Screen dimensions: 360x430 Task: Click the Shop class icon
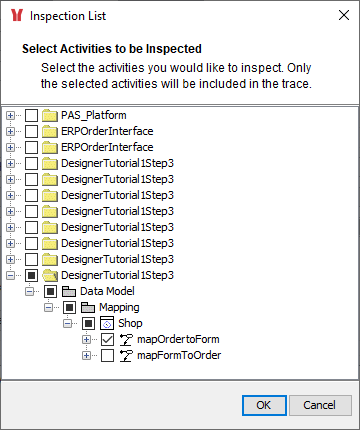[x=107, y=323]
